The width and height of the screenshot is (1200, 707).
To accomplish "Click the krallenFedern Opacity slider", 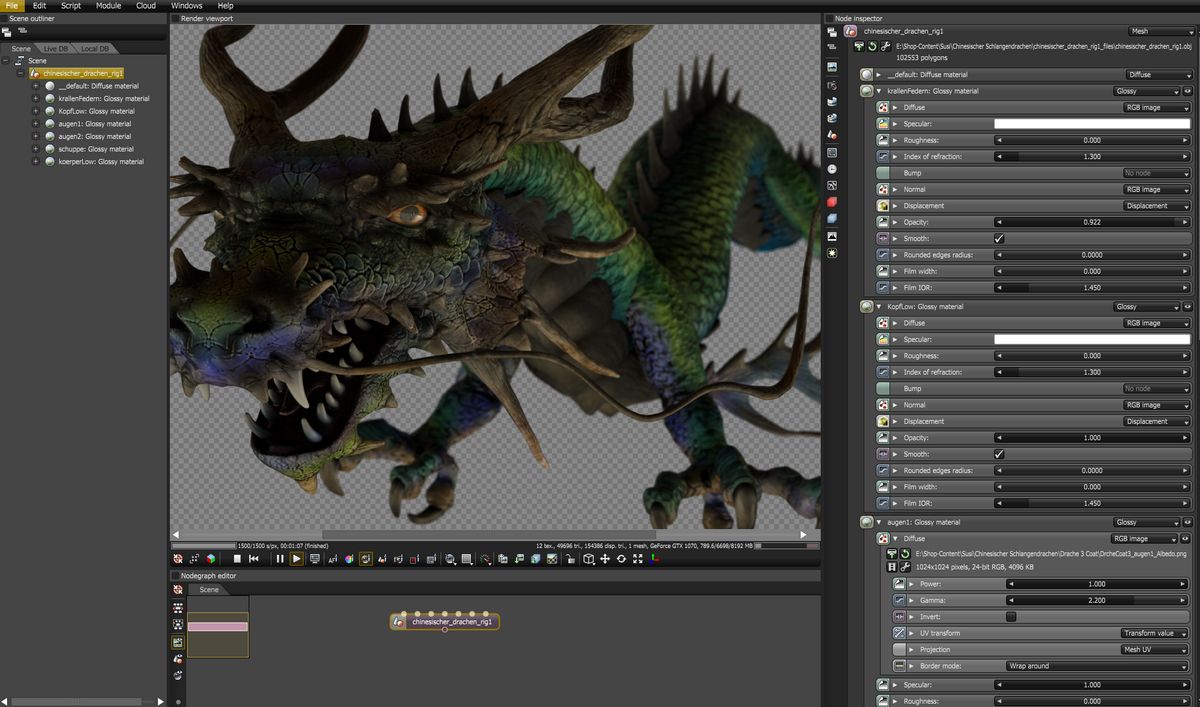I will click(1092, 222).
